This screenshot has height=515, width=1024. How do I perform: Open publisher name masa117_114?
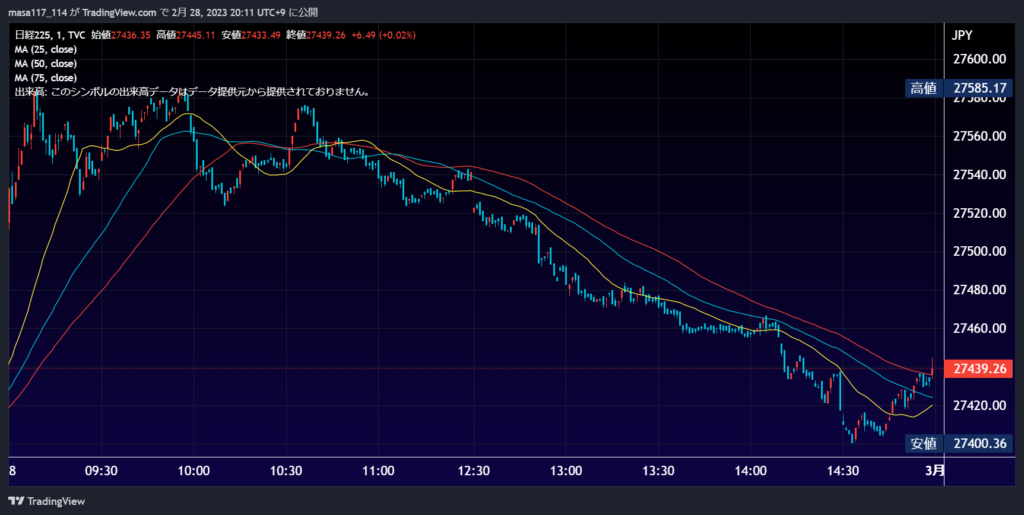[37, 12]
